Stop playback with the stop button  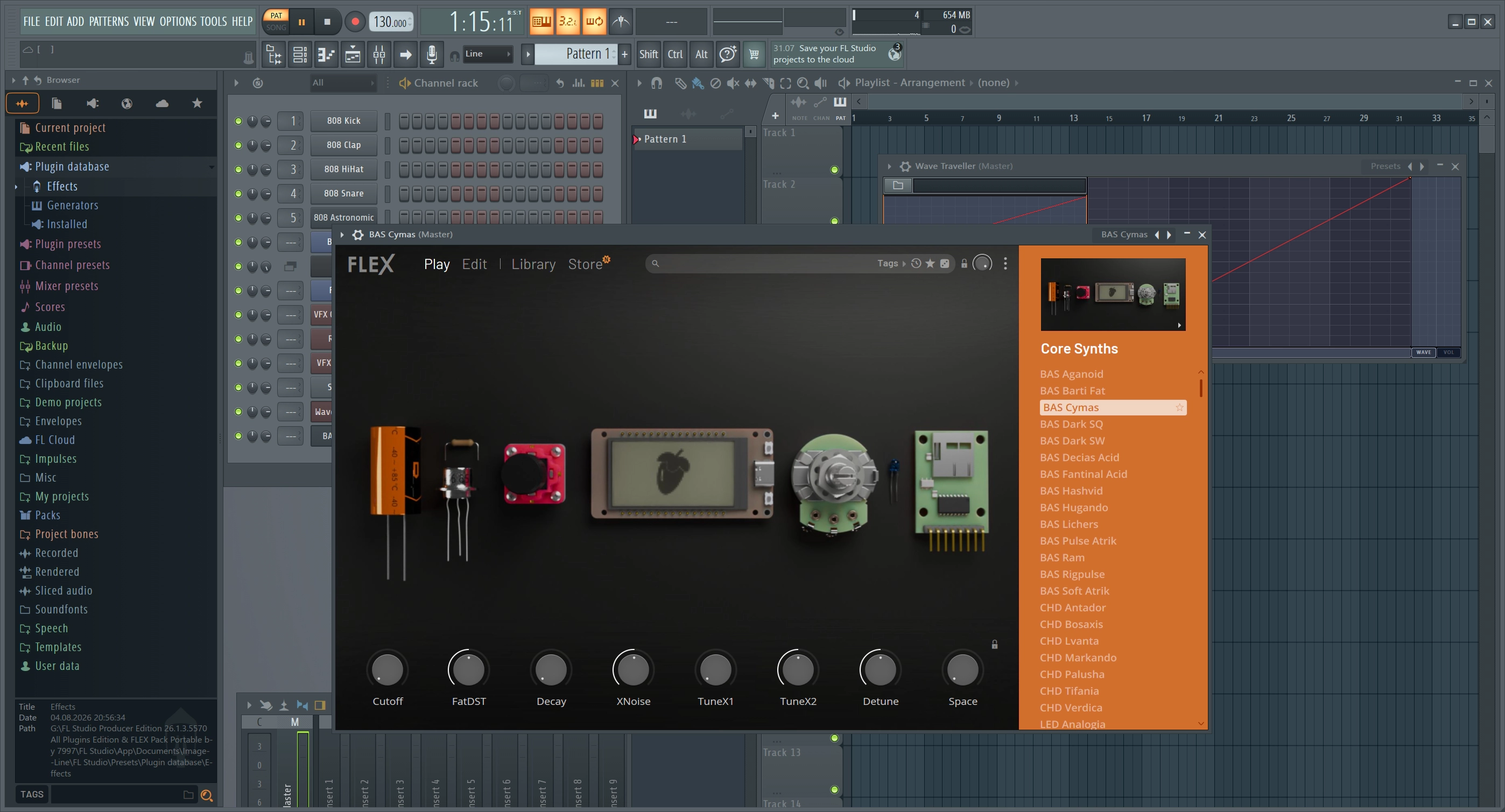pos(327,22)
